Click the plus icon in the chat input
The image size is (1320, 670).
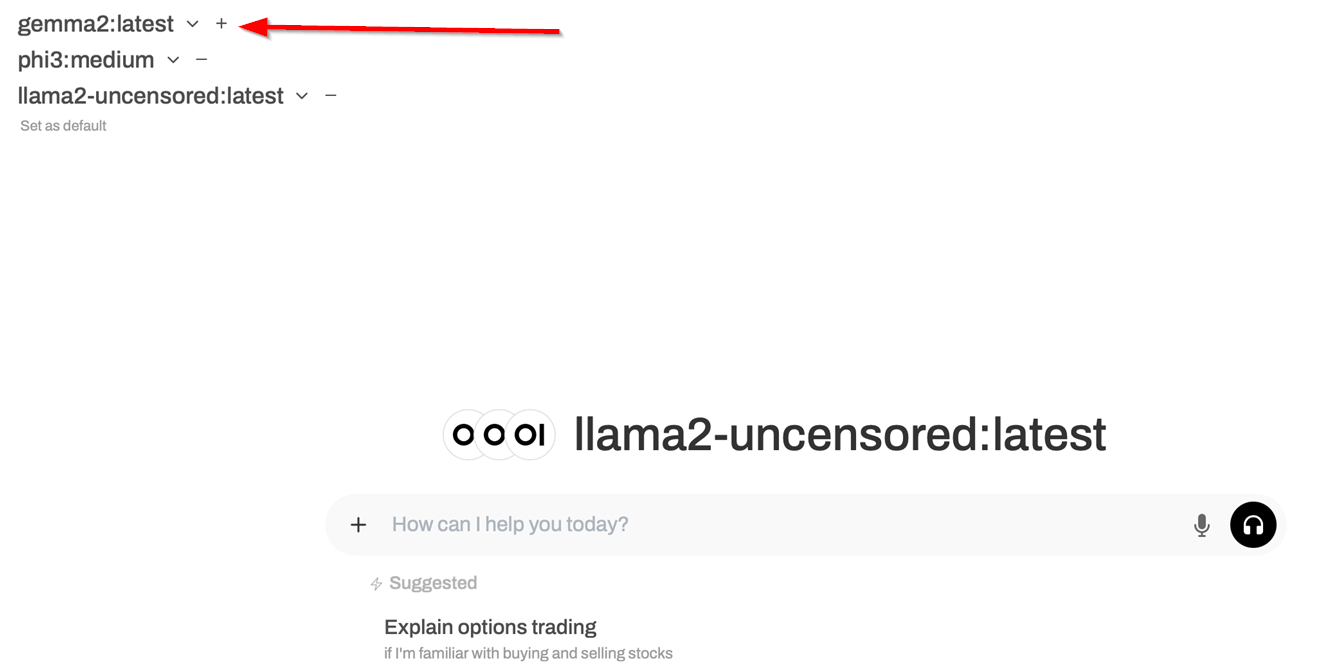358,525
